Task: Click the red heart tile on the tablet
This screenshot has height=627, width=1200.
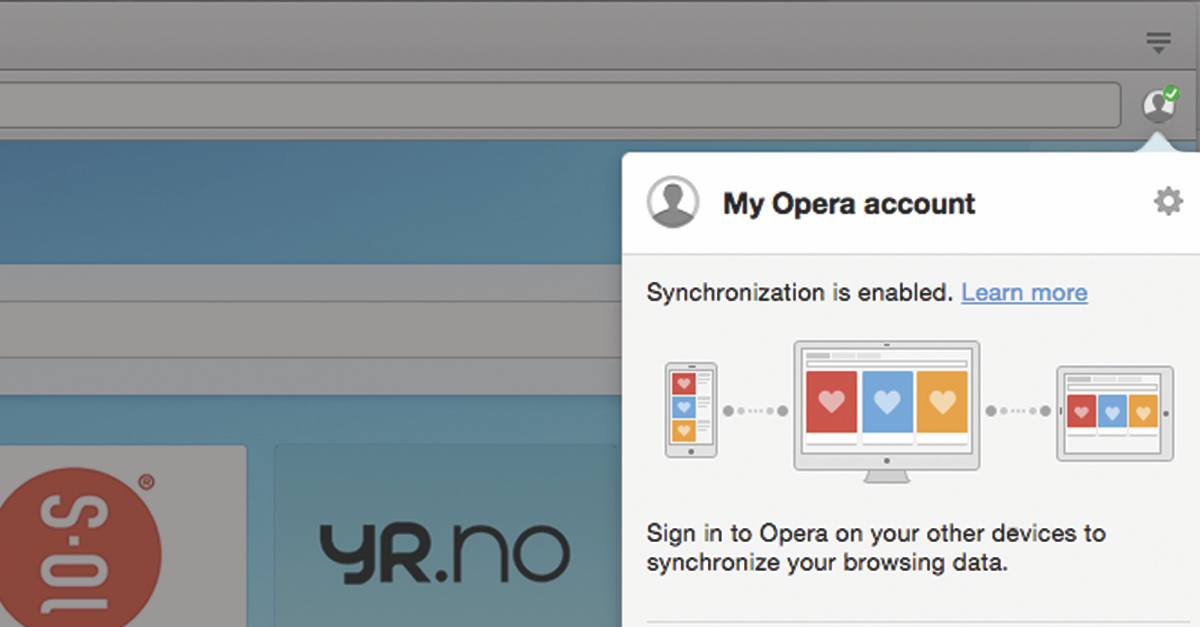Action: [1081, 411]
